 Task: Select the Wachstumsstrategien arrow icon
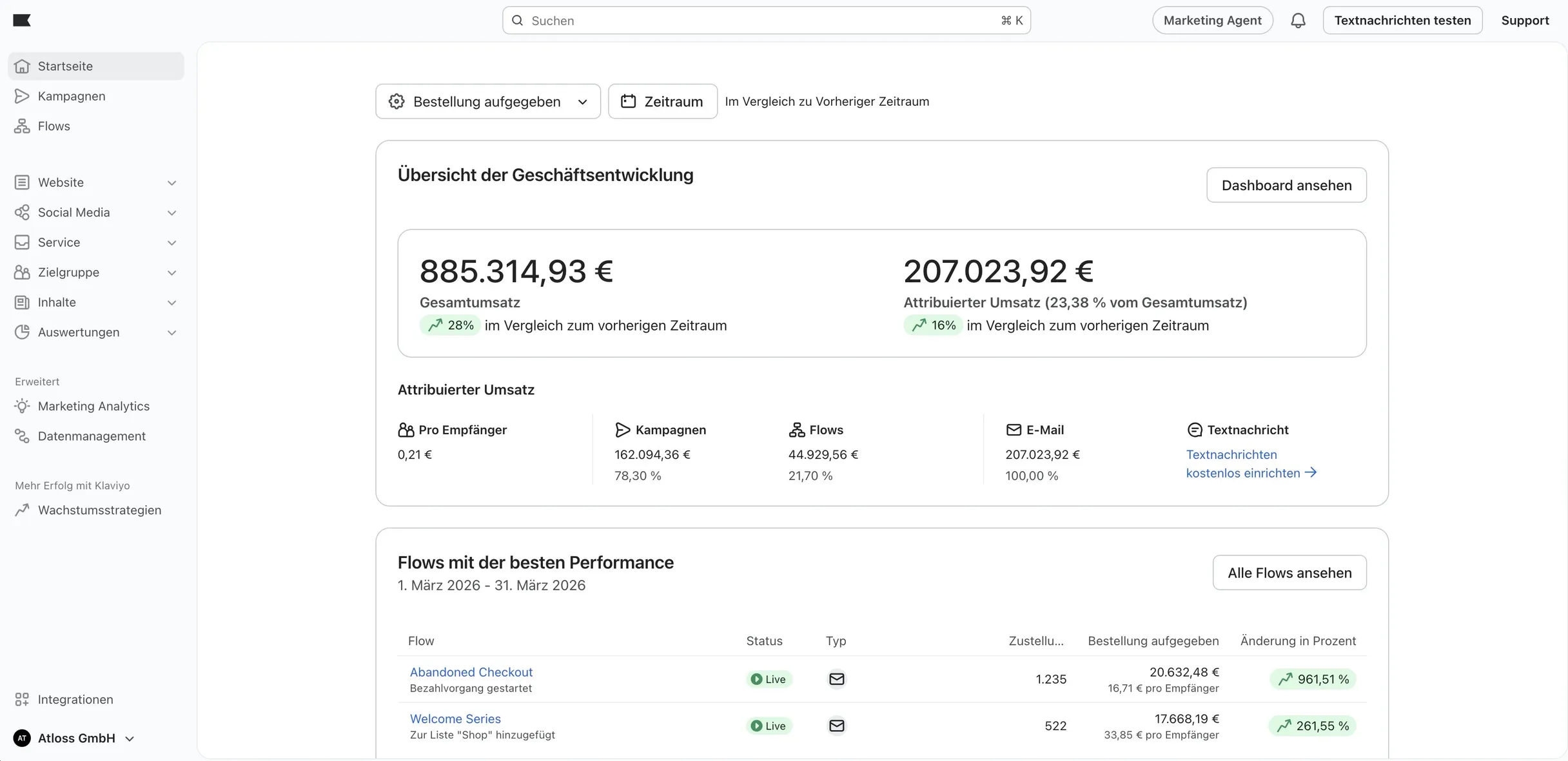tap(22, 510)
